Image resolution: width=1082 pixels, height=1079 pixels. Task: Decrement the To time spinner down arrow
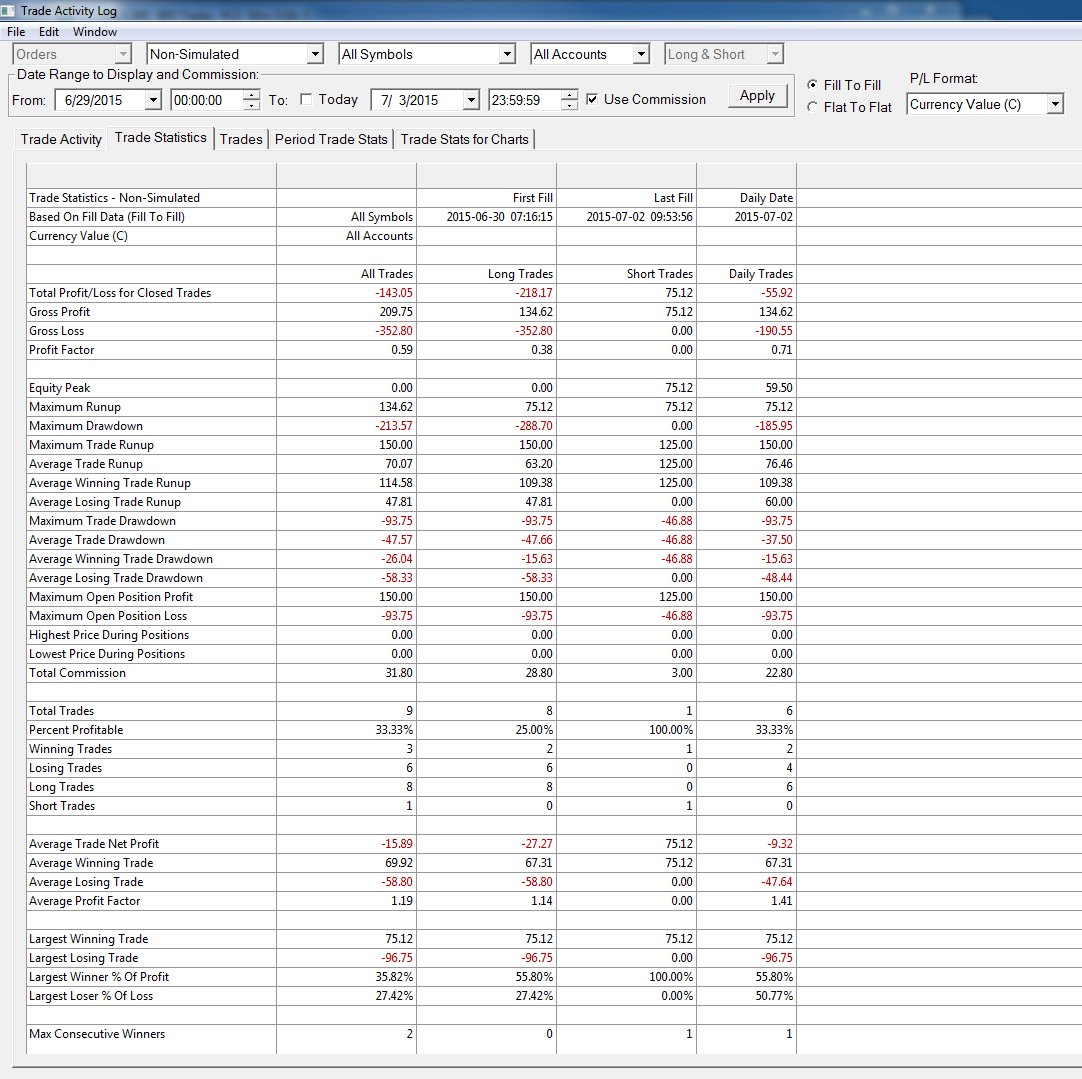pos(569,105)
